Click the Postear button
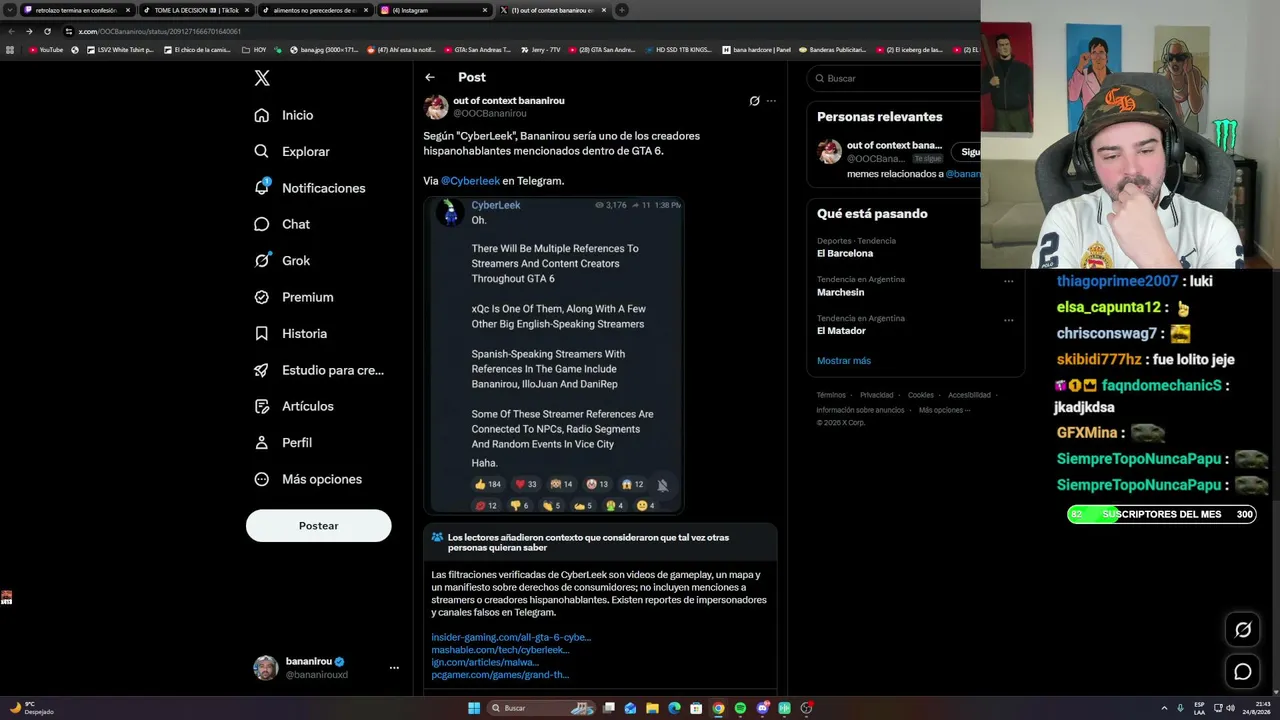 pos(318,526)
